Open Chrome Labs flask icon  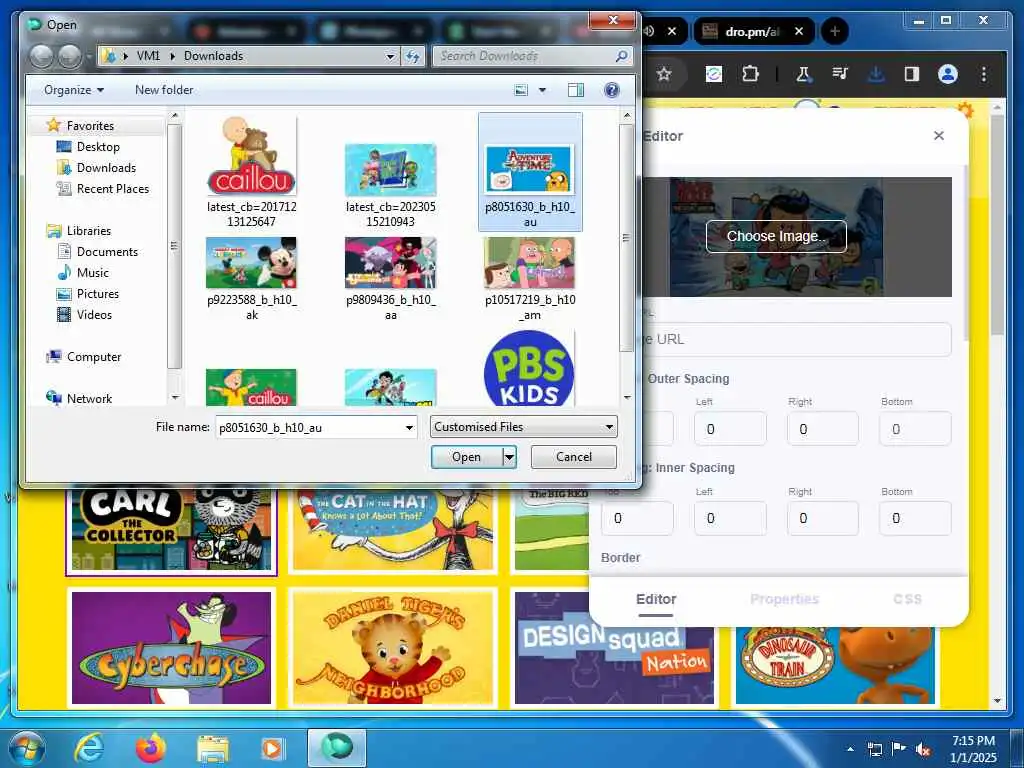[803, 74]
